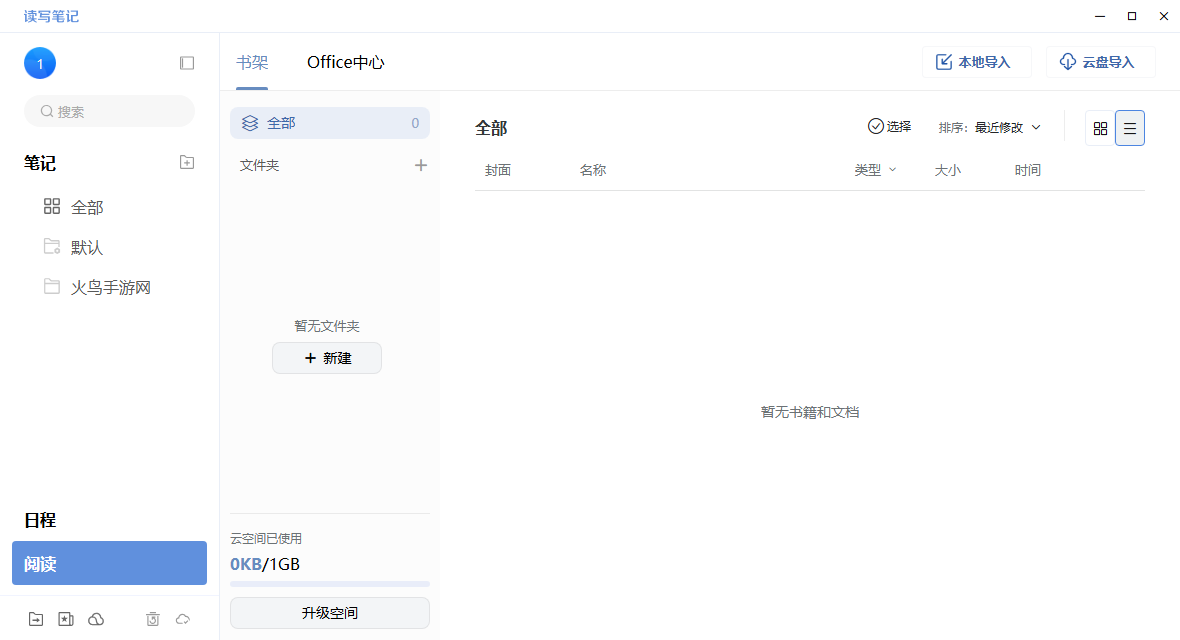Screen dimensions: 1180x640
Task: Collapse the left sidebar panel
Action: click(187, 63)
